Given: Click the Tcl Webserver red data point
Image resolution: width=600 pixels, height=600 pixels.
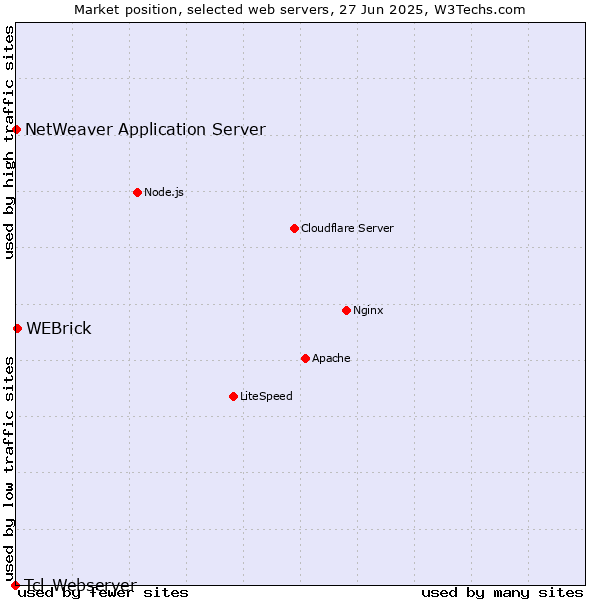Looking at the screenshot, I should 15,585.
